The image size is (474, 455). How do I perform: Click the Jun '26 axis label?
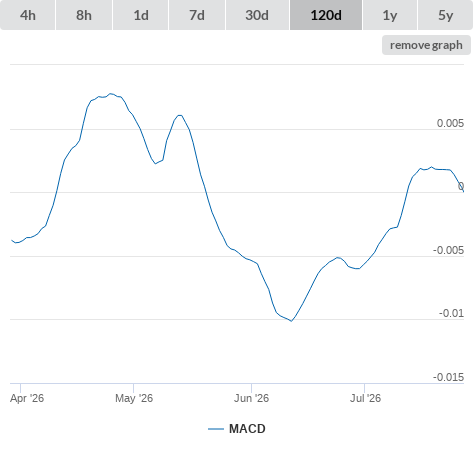click(251, 398)
